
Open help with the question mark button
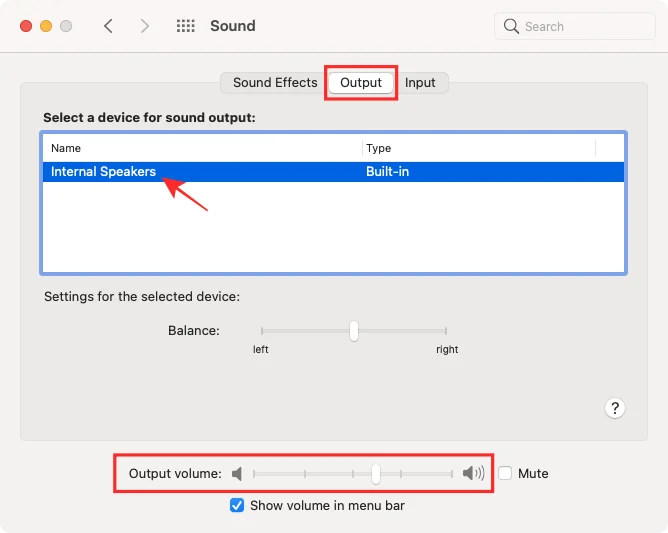point(615,408)
